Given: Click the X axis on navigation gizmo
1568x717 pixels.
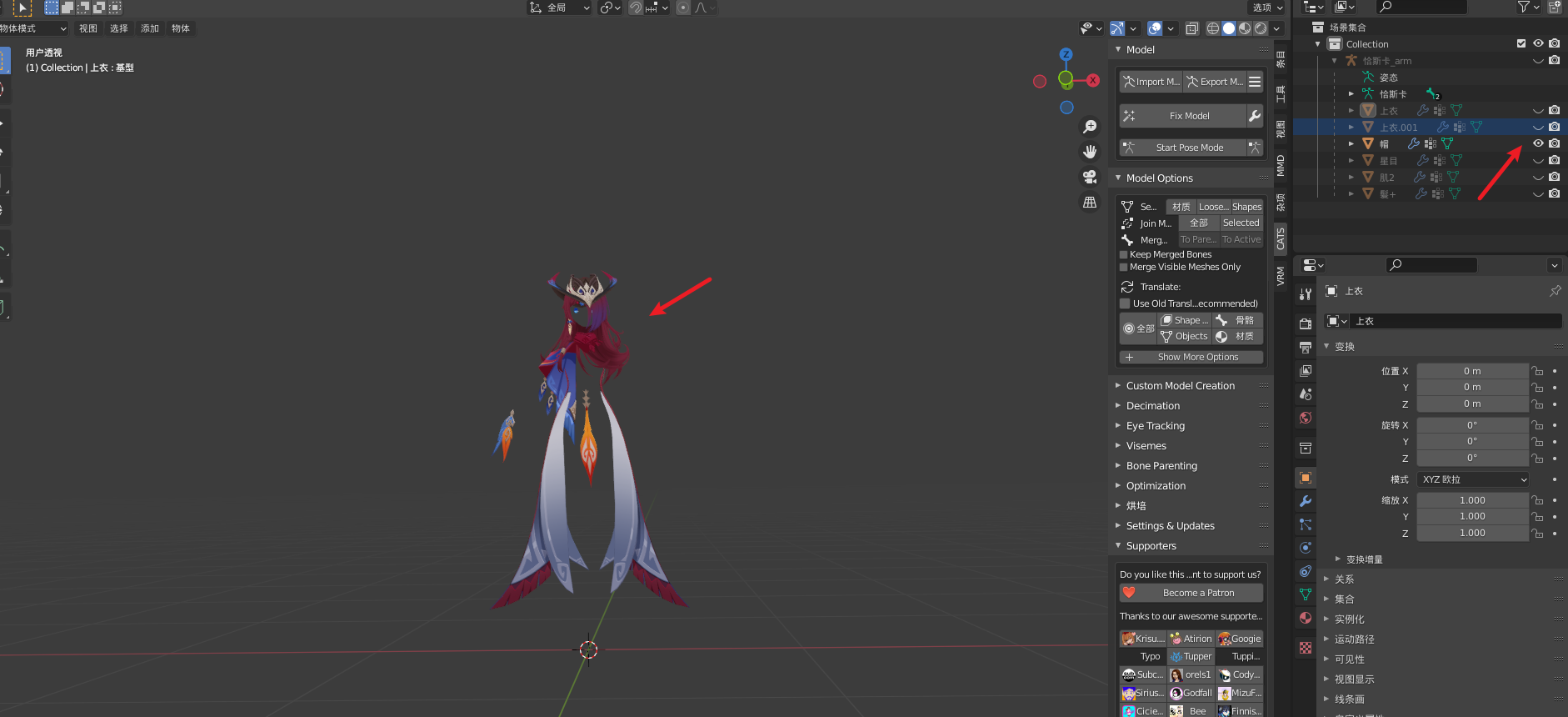Looking at the screenshot, I should coord(1093,80).
